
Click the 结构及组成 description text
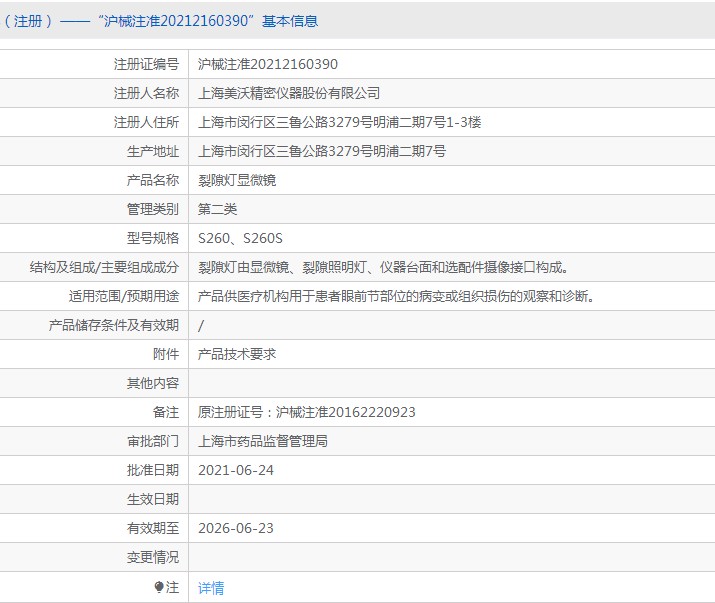tap(383, 267)
